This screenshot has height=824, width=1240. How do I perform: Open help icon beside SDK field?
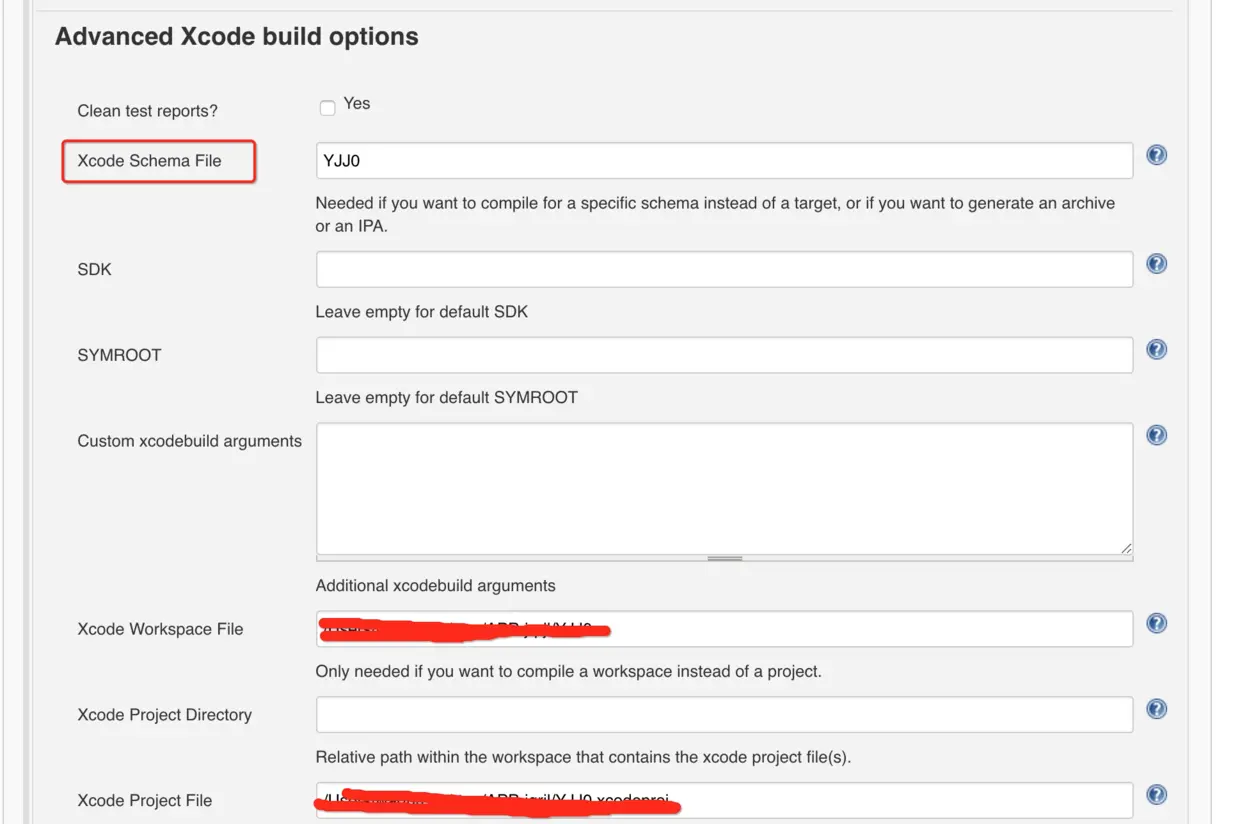click(1156, 264)
